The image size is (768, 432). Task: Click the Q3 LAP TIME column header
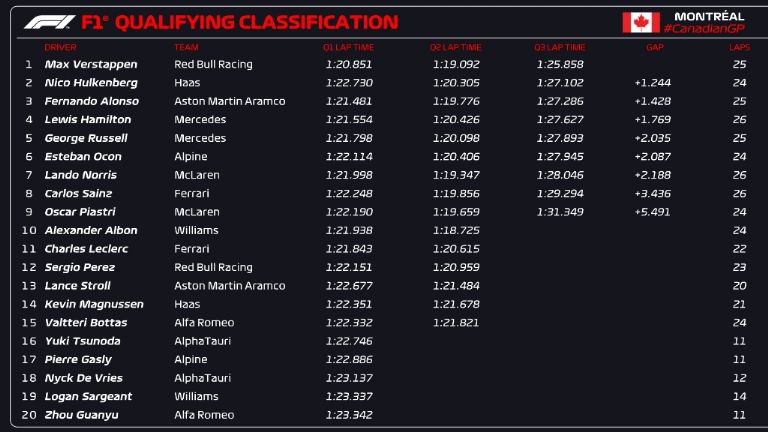point(559,47)
